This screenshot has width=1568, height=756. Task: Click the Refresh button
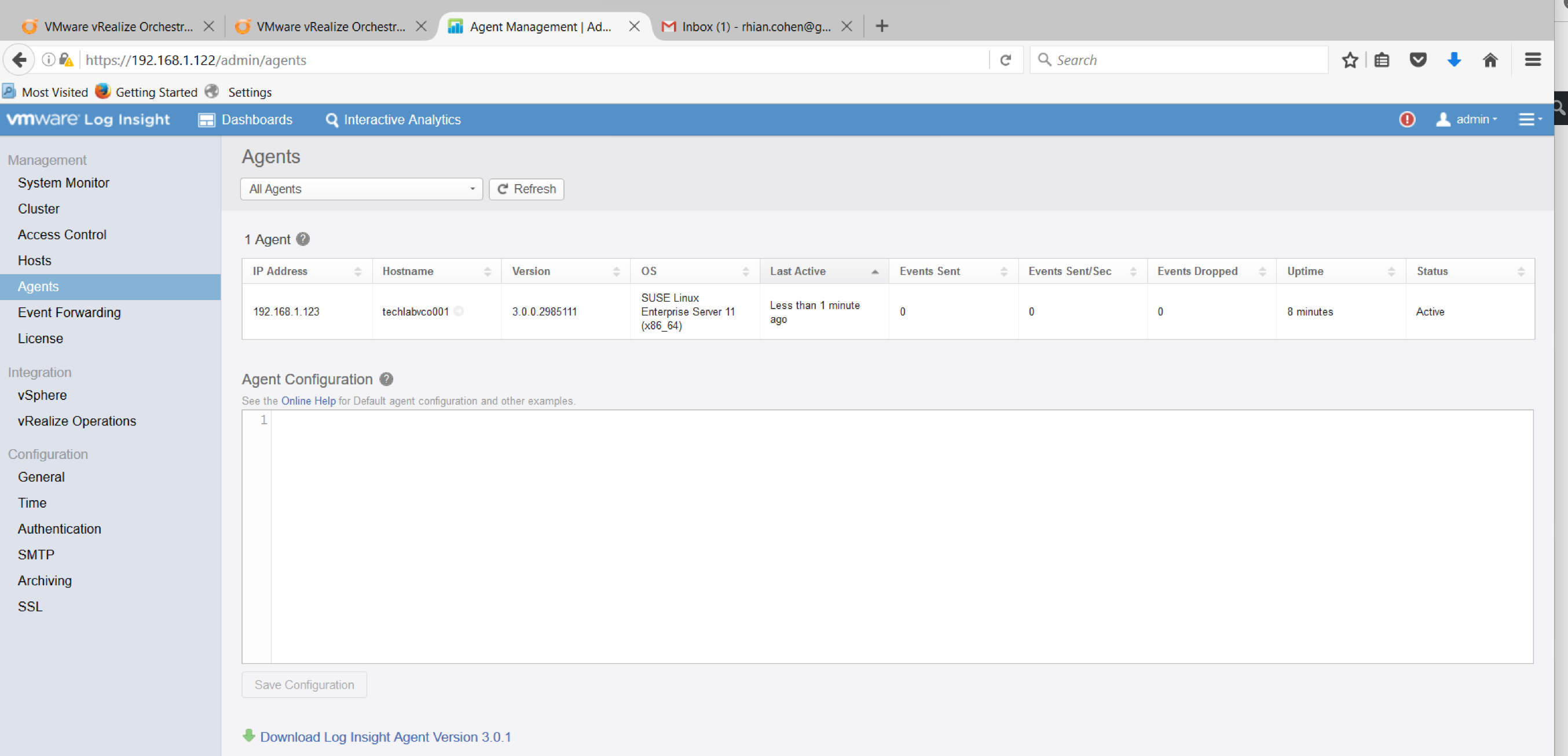(526, 189)
